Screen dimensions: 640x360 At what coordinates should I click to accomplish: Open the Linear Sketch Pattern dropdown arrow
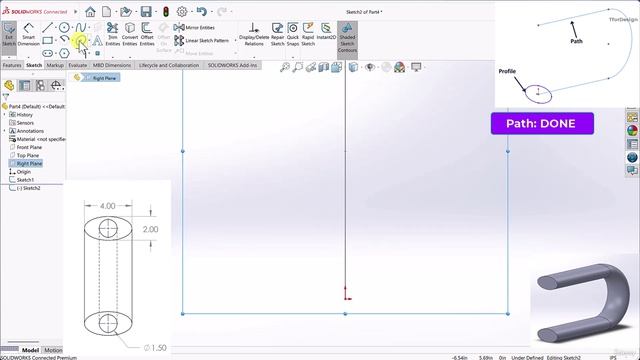click(x=236, y=40)
